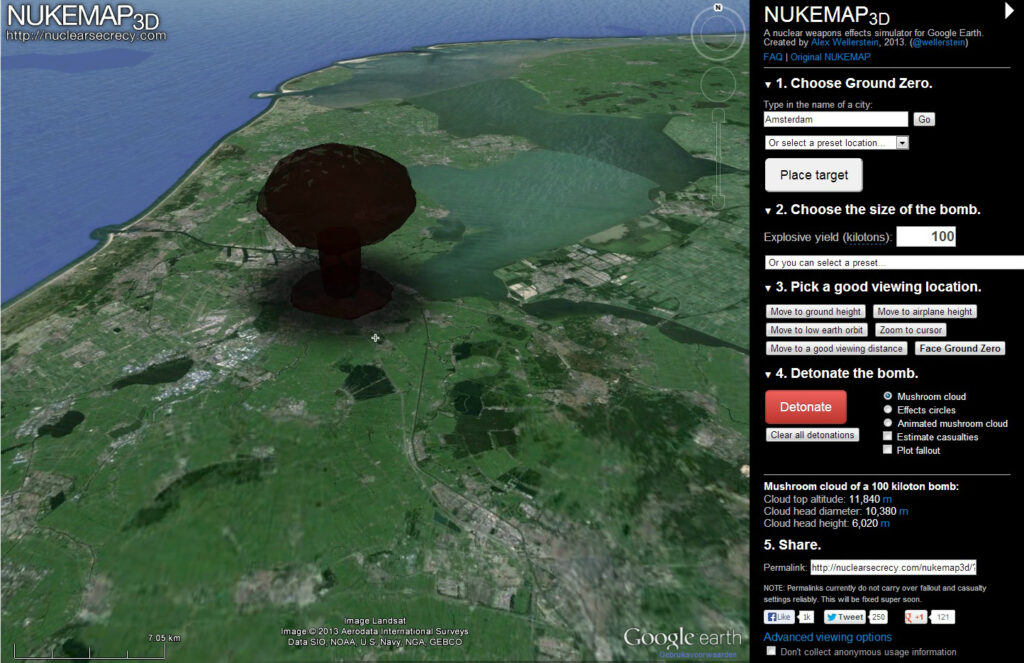Collapse section 1 Choose Ground Zero
The width and height of the screenshot is (1024, 663).
[x=768, y=84]
